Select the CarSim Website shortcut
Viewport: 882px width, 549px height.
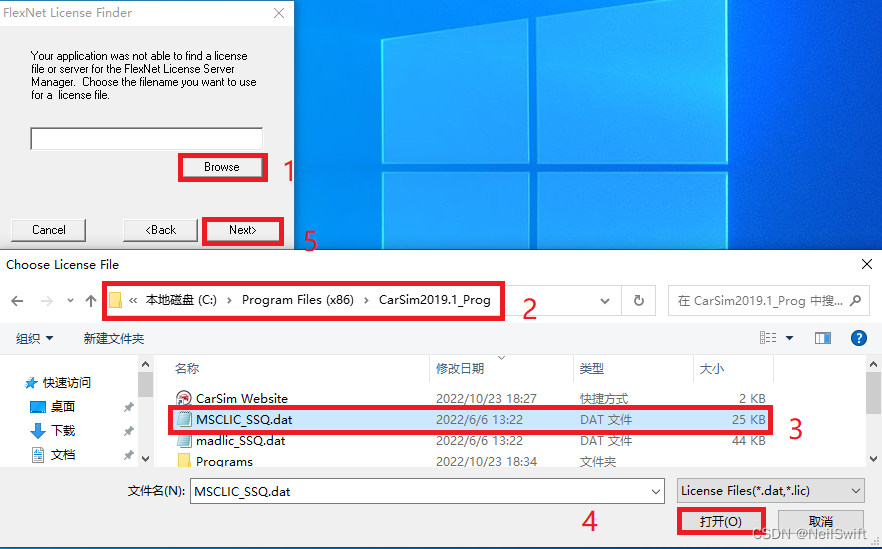242,398
